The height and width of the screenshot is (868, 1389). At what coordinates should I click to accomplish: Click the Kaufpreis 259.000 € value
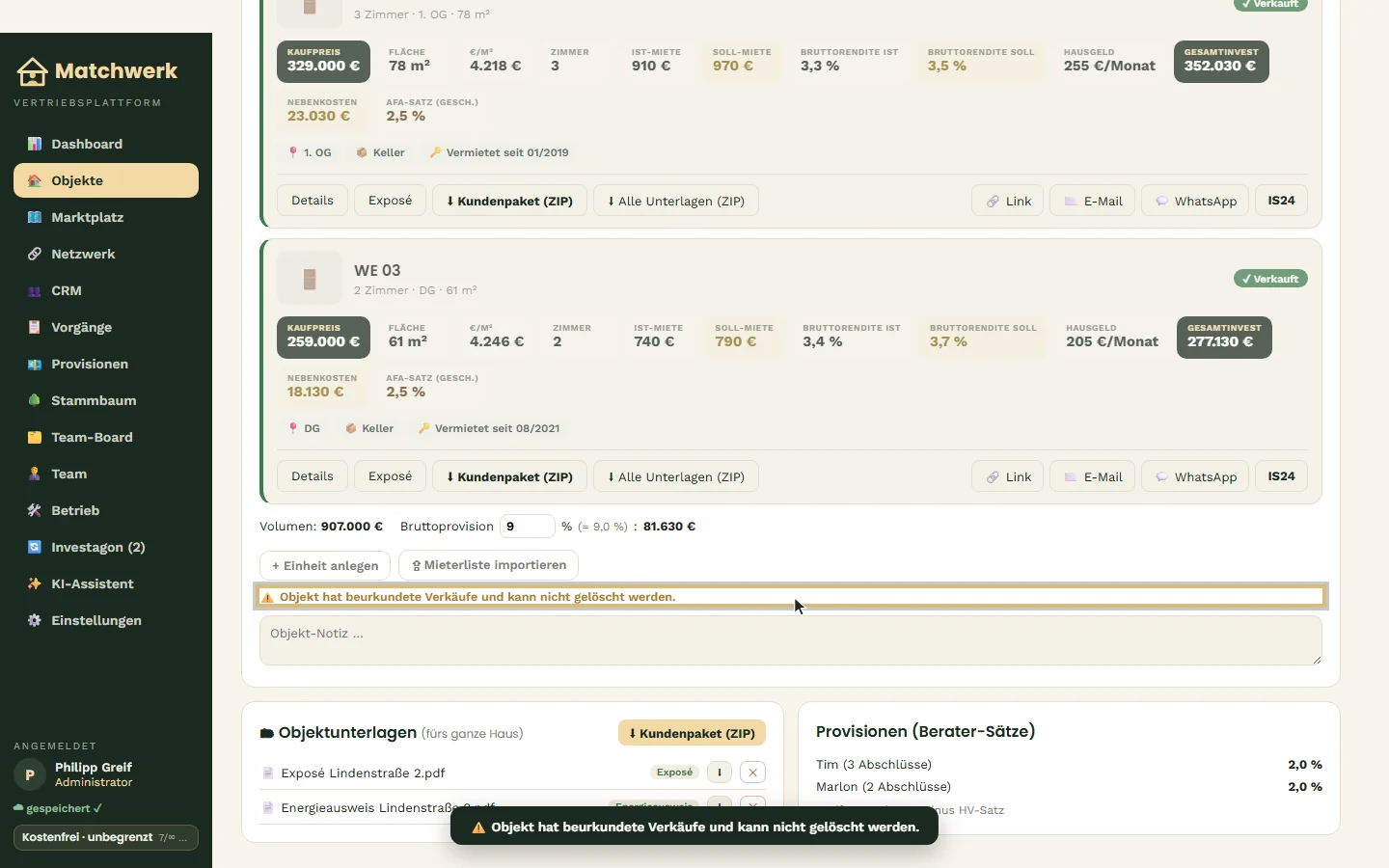(323, 341)
